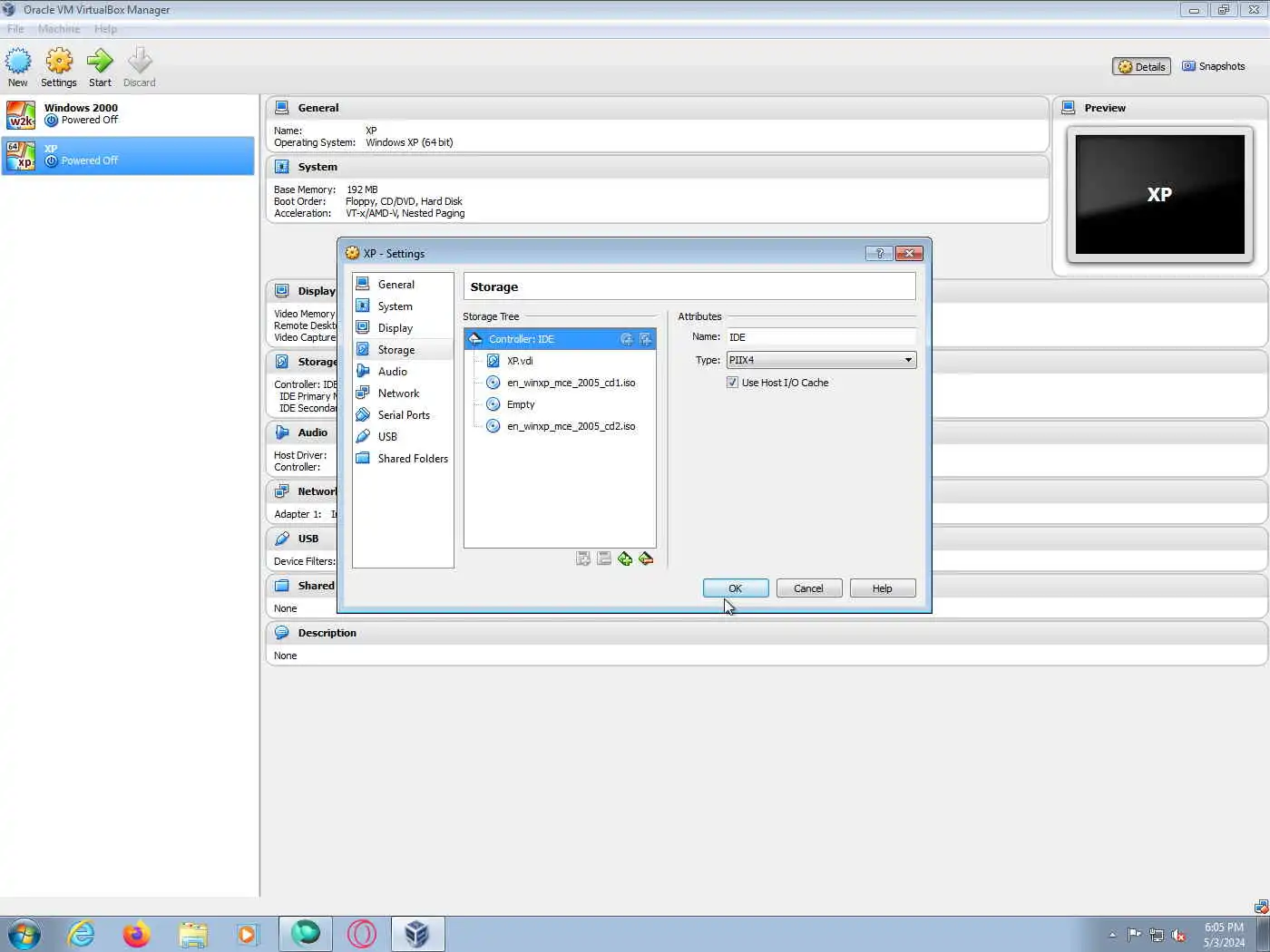Viewport: 1270px width, 952px height.
Task: Add CD/DVD device icon on Controller: IDE
Action: coord(626,339)
